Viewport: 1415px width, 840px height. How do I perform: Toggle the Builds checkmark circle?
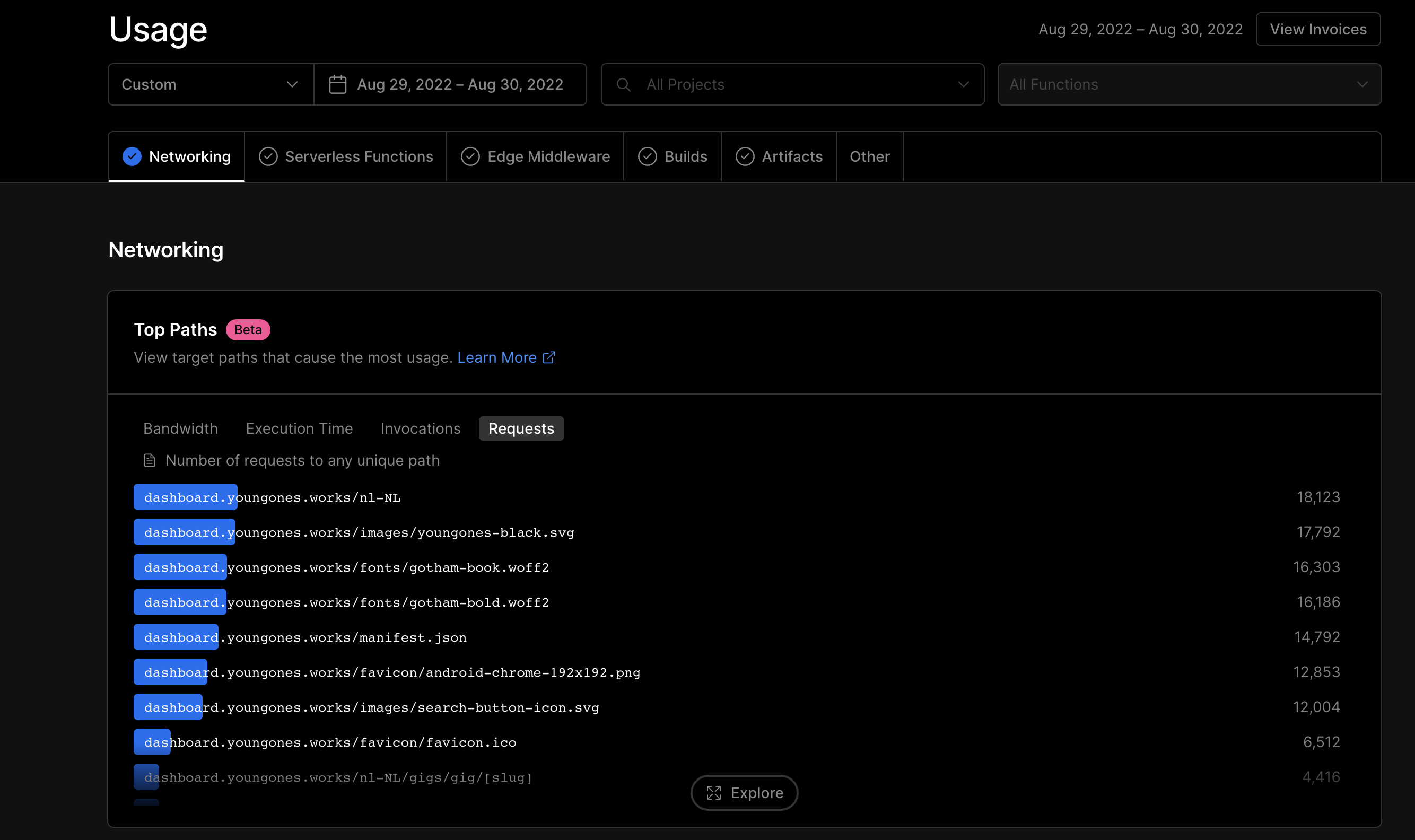click(648, 156)
